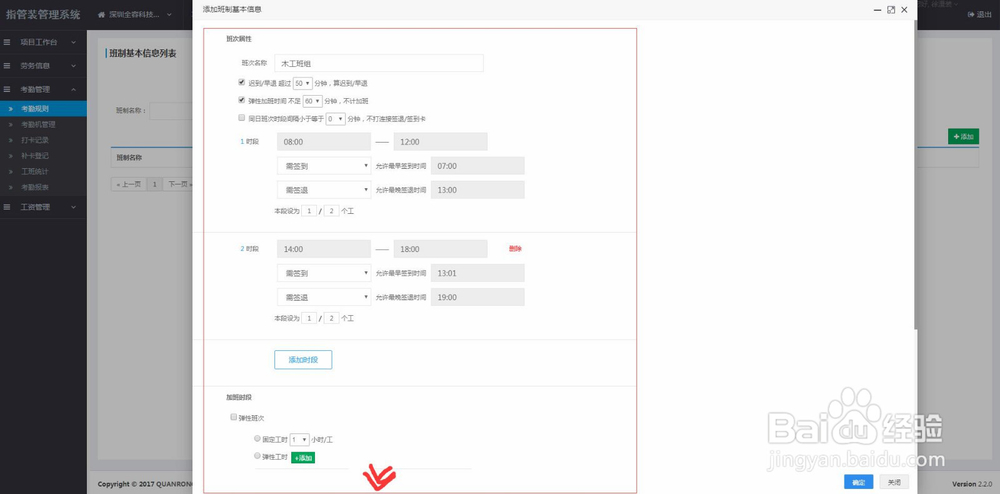
Task: Click the hamburger icon beside 项目工作台
Action: coord(7,42)
